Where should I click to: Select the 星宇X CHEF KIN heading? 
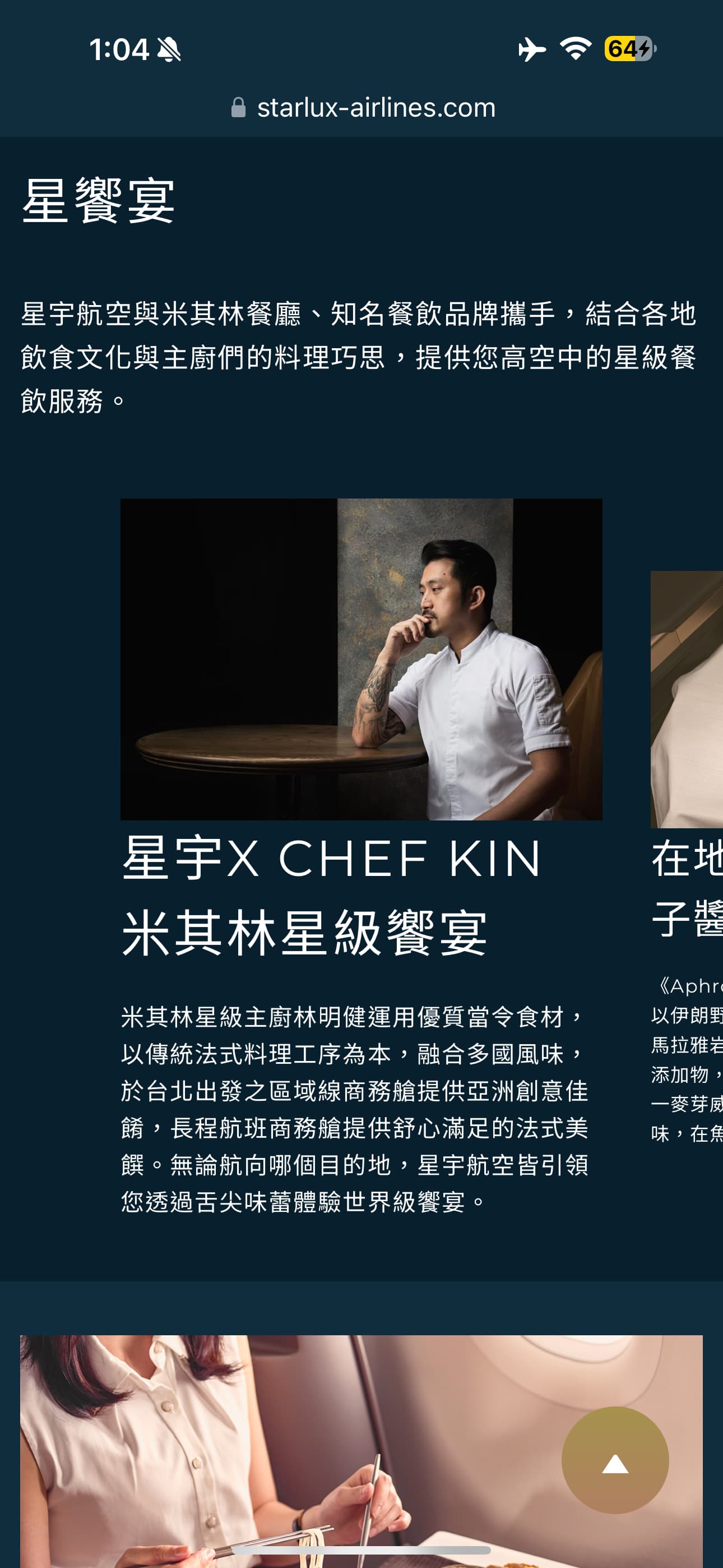click(x=331, y=857)
